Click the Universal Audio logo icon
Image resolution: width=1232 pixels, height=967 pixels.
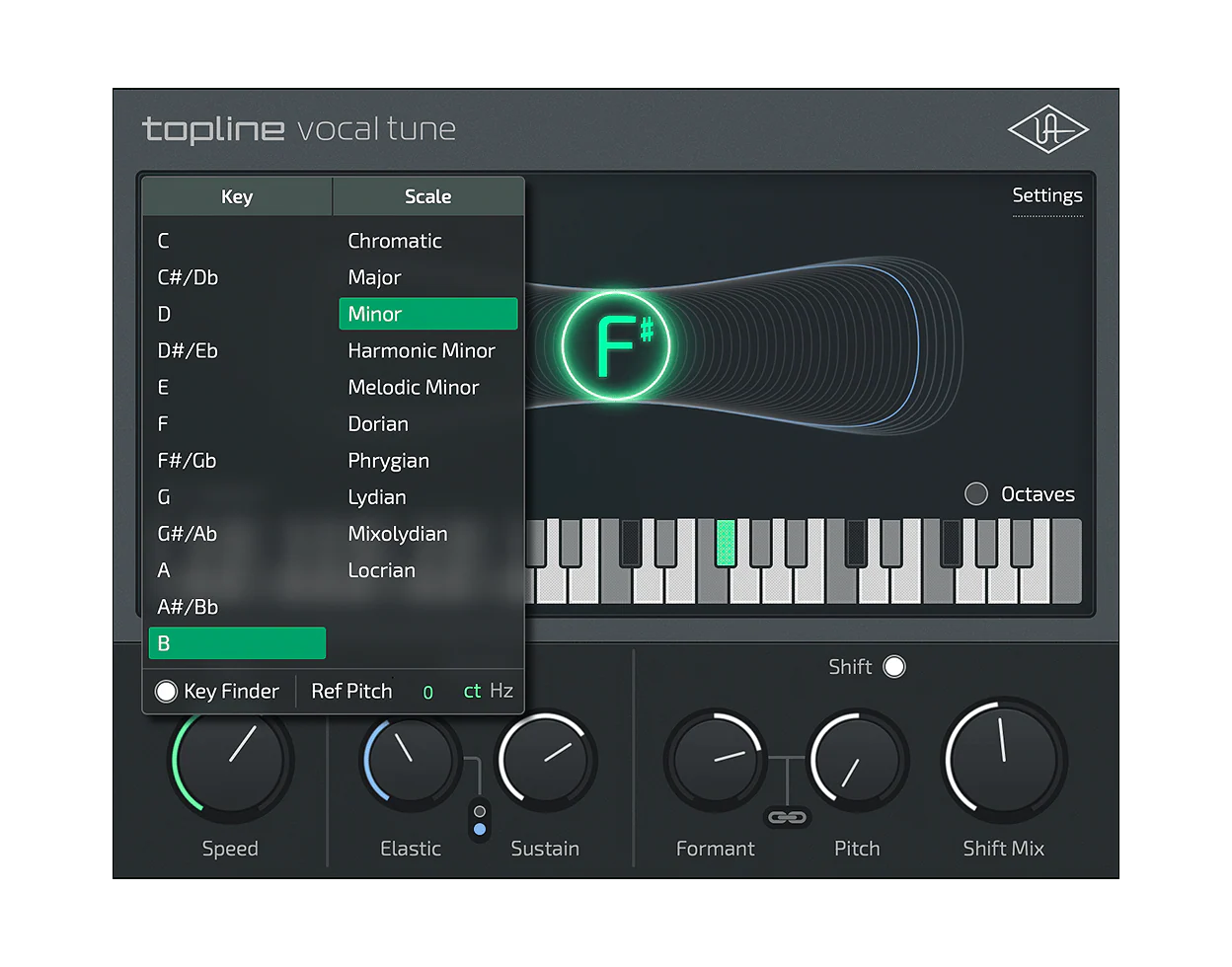1047,129
